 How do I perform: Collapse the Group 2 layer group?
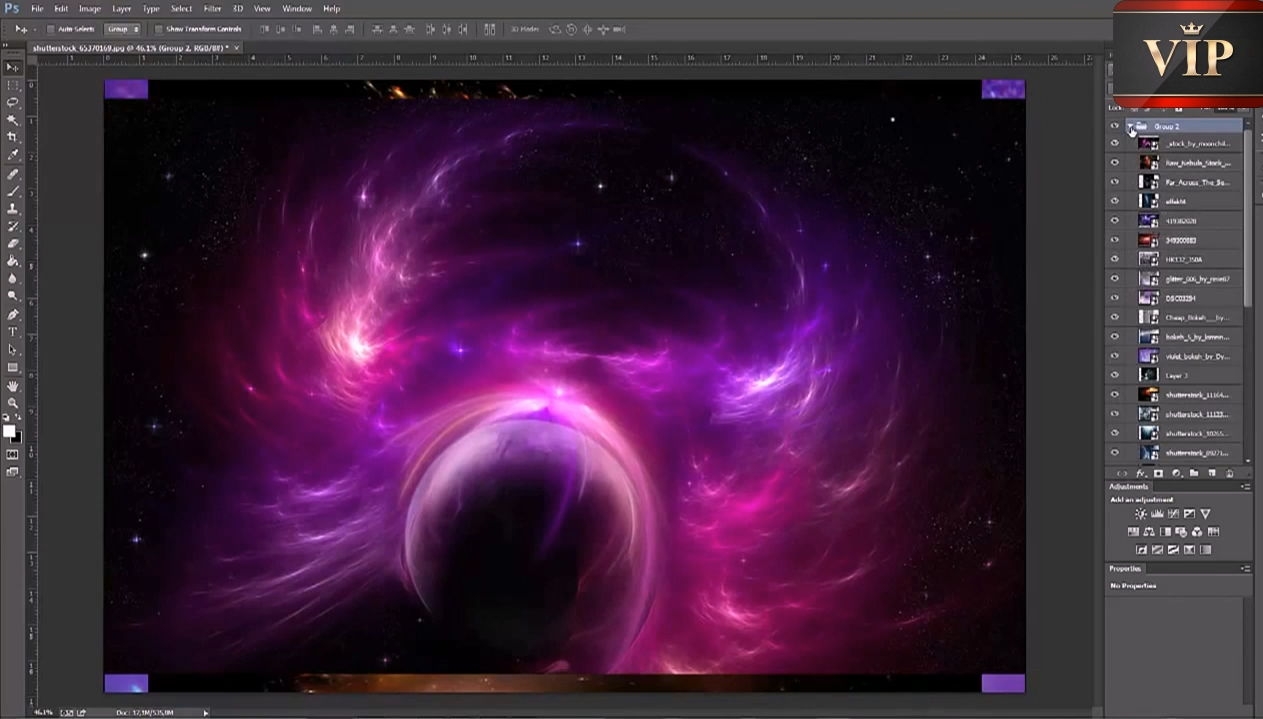[1131, 126]
